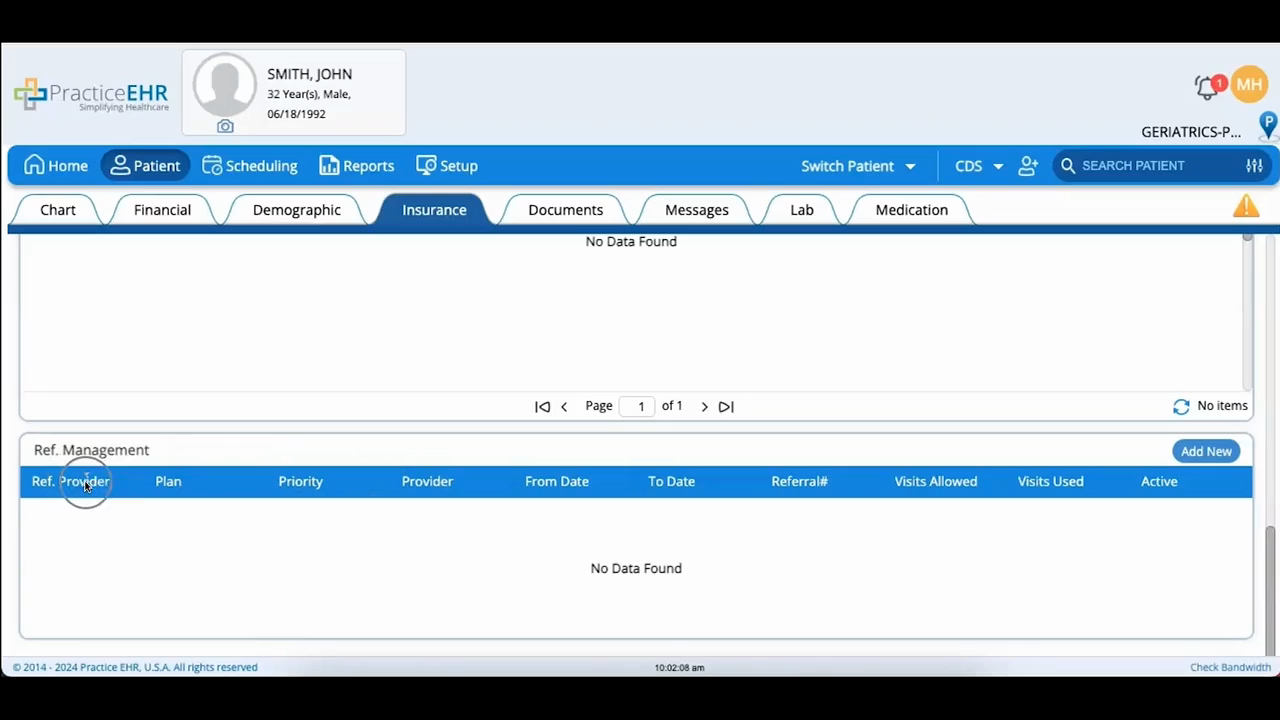Sort by Active column header
The height and width of the screenshot is (720, 1280).
click(x=1159, y=482)
